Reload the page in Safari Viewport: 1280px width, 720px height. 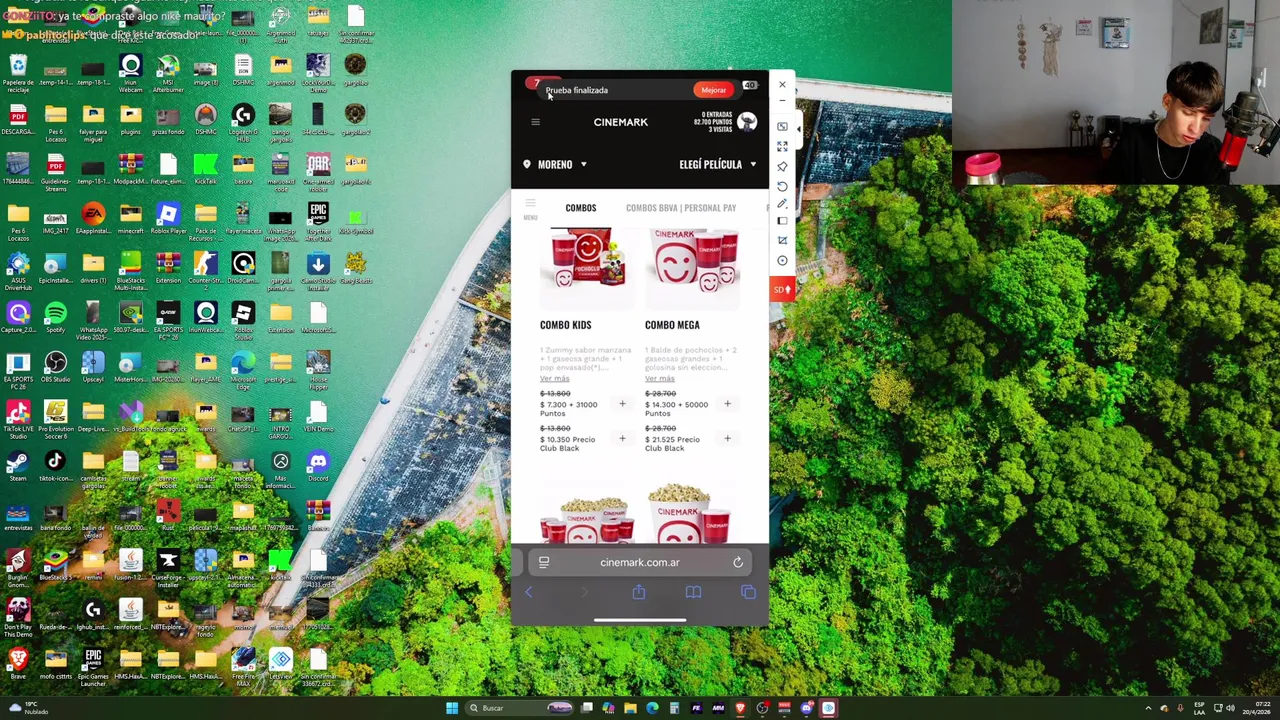(738, 562)
